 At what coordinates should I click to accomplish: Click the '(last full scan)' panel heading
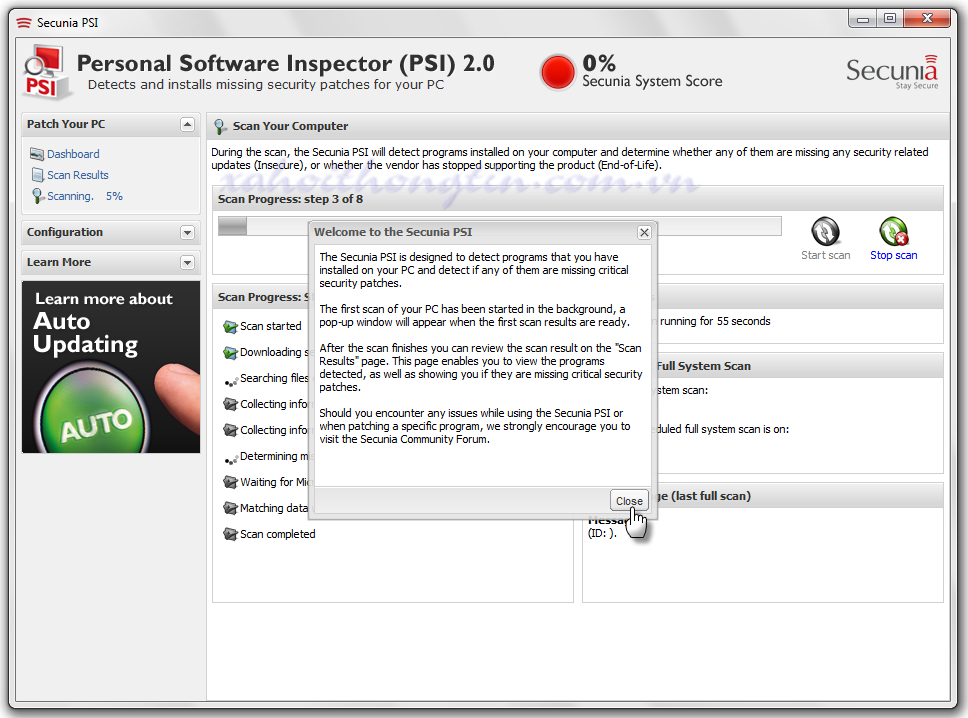(711, 496)
